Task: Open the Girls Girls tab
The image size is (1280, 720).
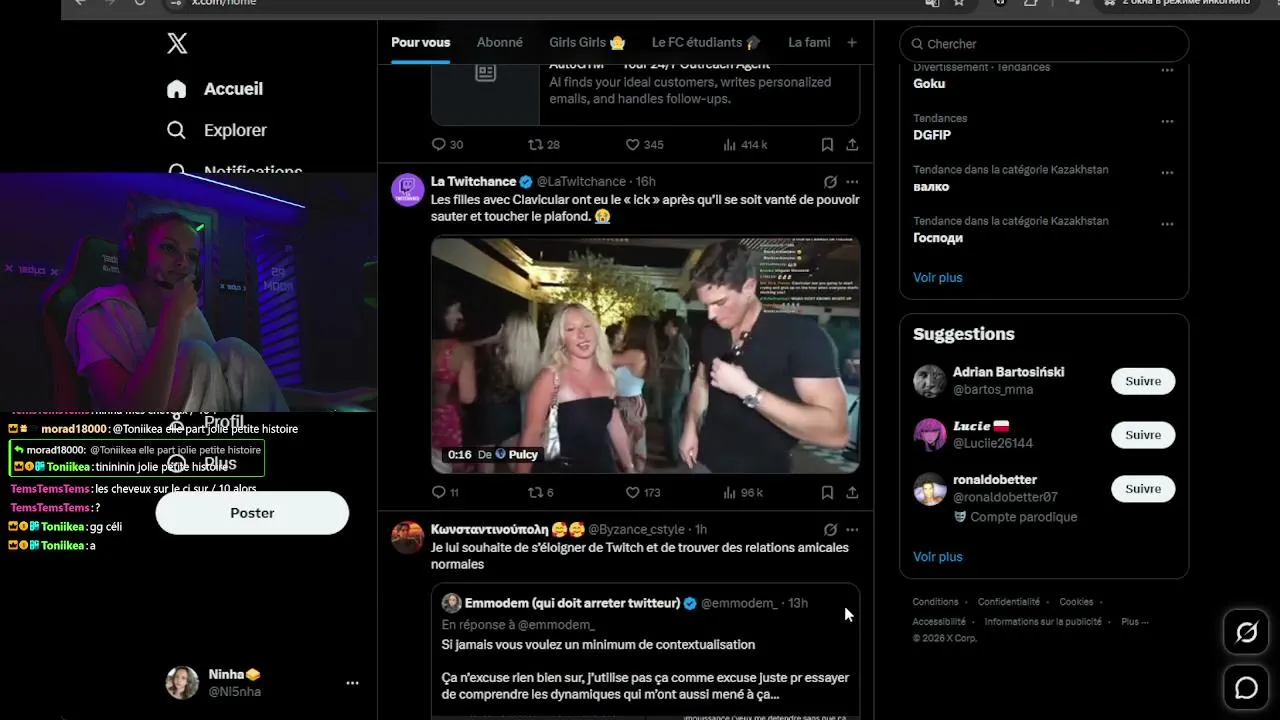Action: [x=587, y=42]
